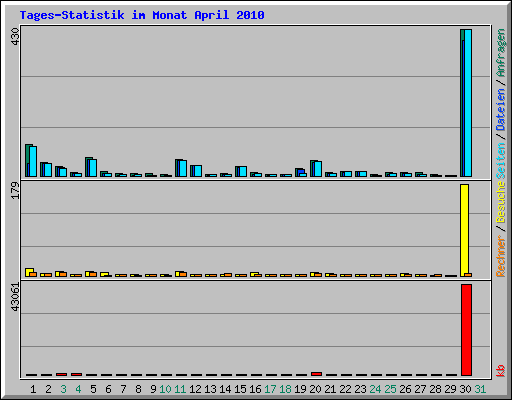
Task: Click the y-axis value 430
Action: click(15, 37)
